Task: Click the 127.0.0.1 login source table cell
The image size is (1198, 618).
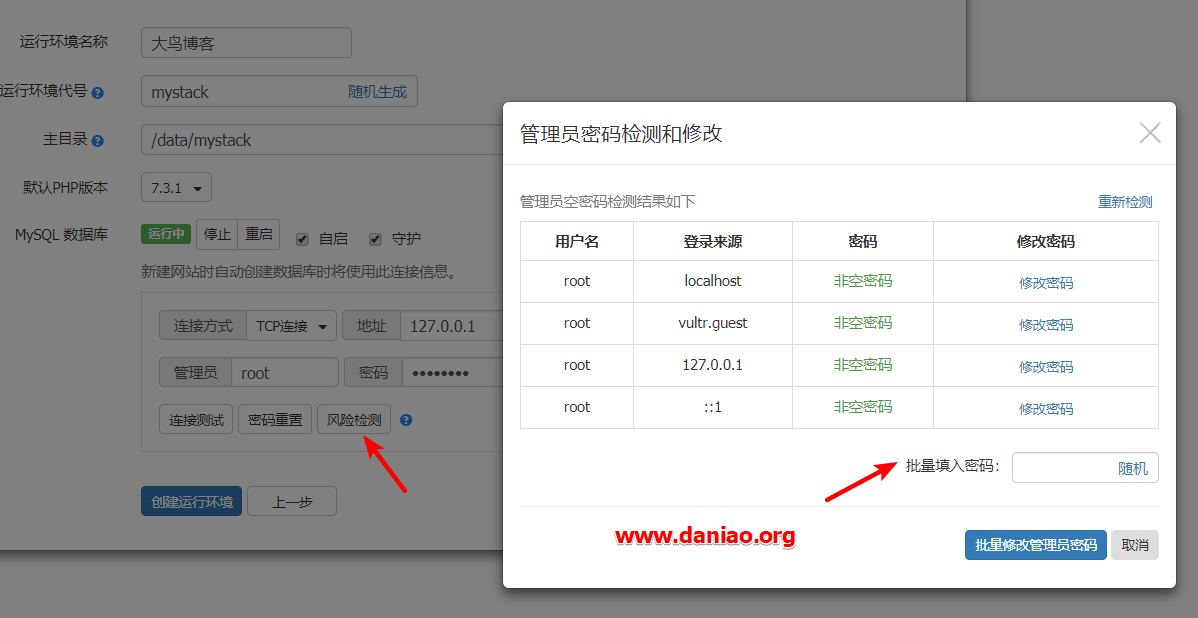Action: click(x=713, y=365)
